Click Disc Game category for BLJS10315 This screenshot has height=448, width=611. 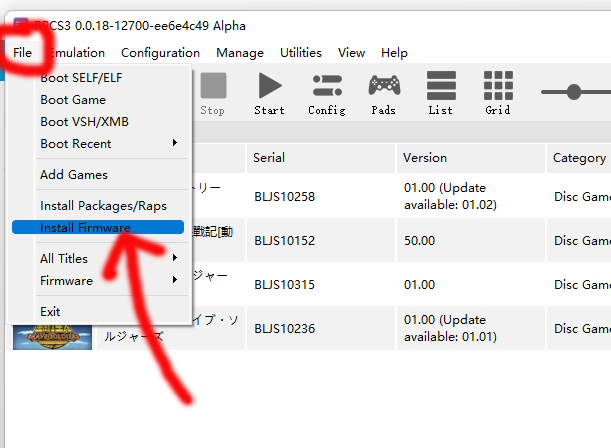click(579, 284)
